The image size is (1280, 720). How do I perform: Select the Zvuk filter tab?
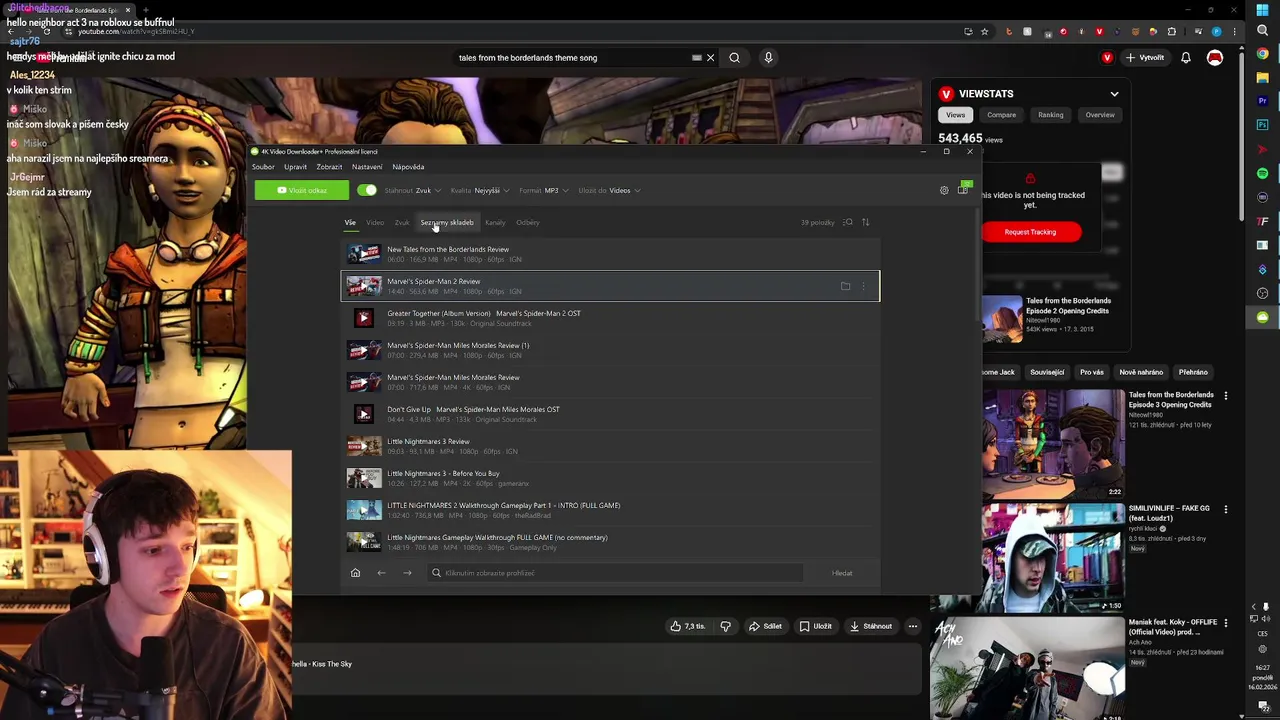402,222
